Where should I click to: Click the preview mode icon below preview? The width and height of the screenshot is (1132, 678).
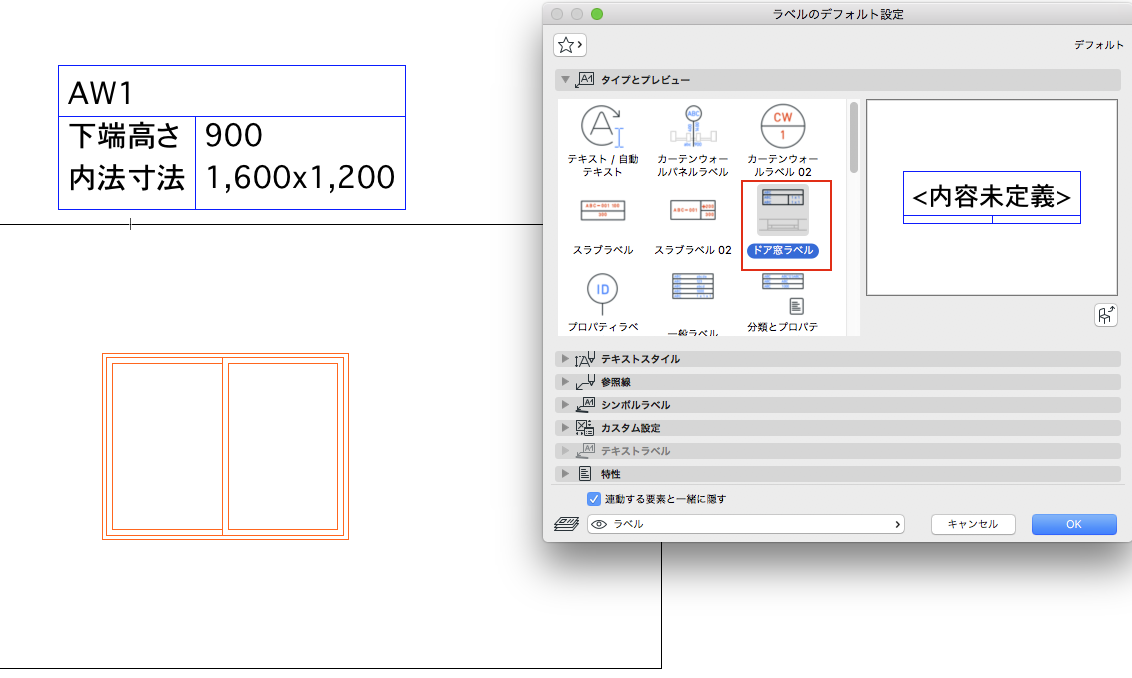point(1105,316)
